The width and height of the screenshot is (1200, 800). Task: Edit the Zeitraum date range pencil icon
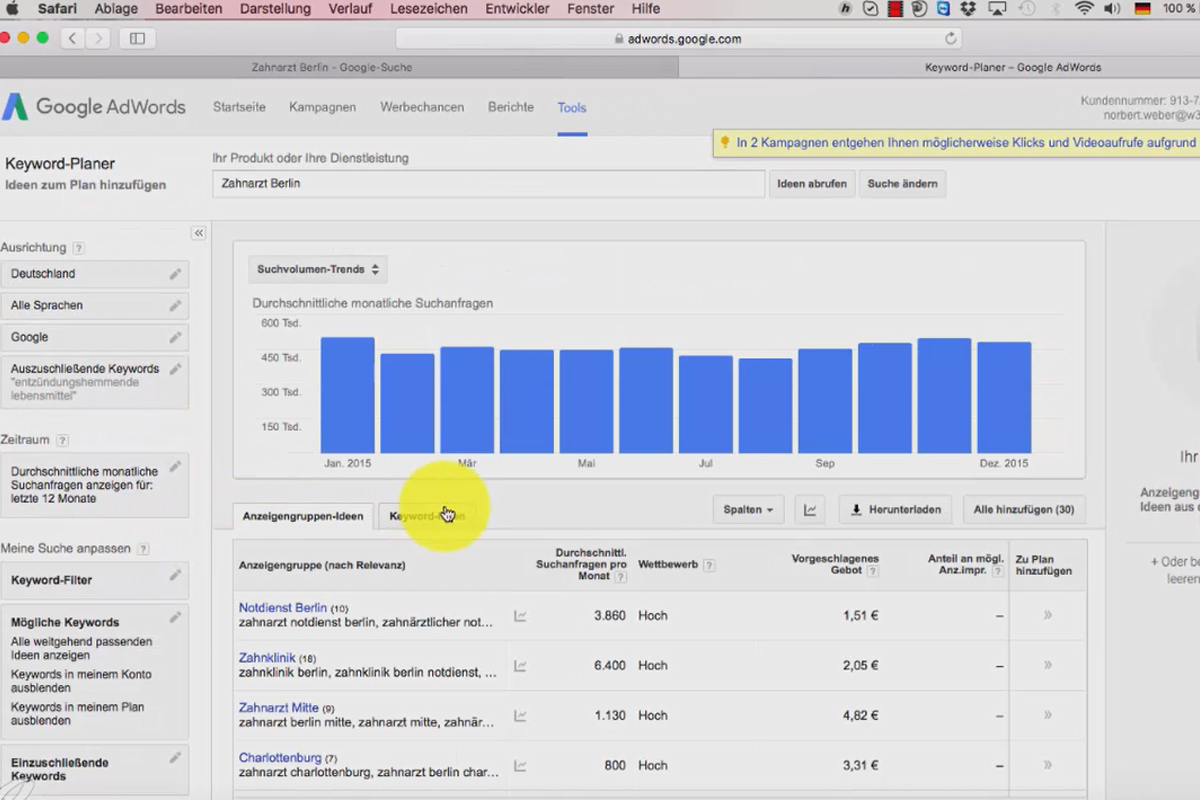point(176,466)
